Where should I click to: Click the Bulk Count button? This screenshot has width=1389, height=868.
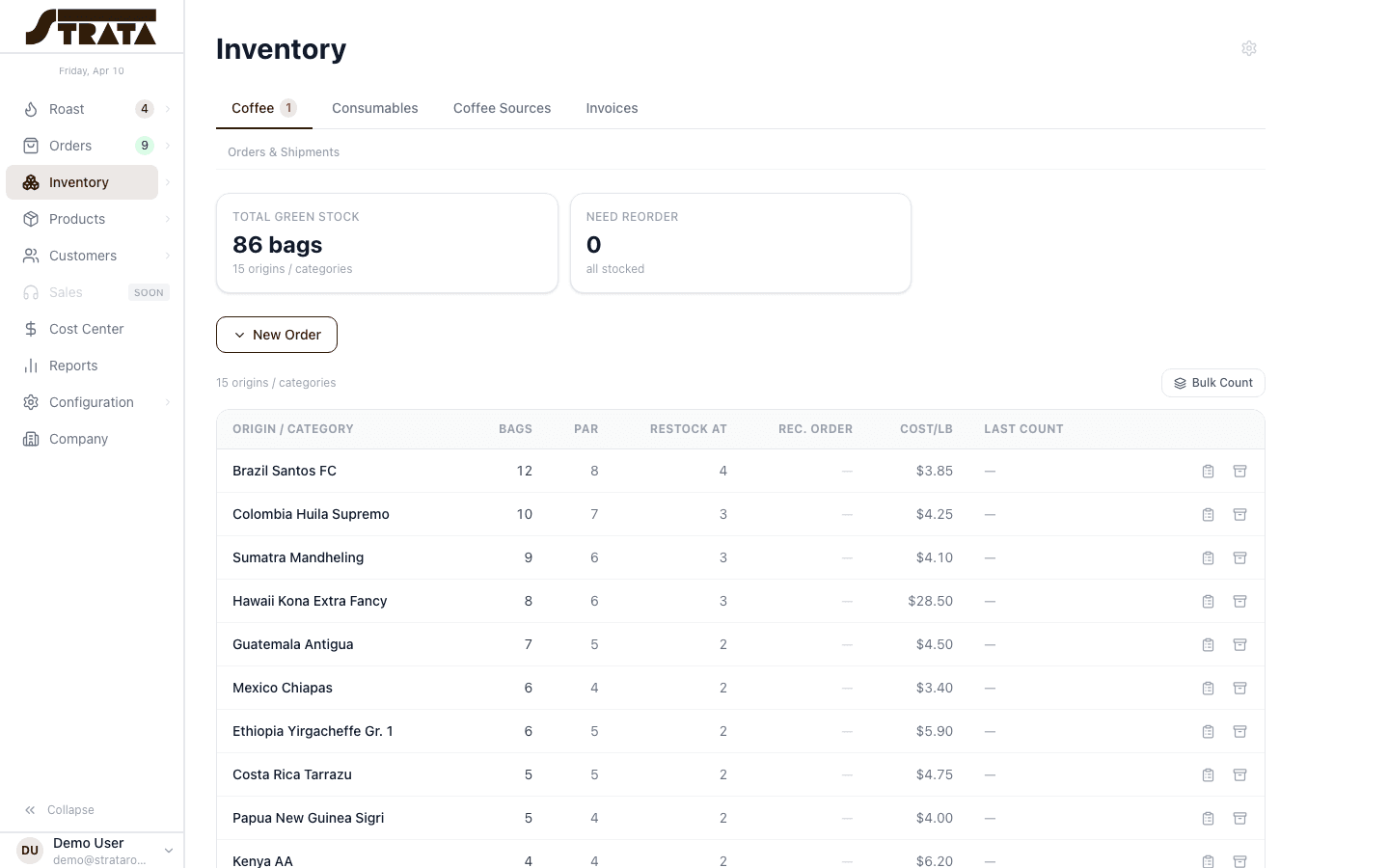[x=1212, y=383]
